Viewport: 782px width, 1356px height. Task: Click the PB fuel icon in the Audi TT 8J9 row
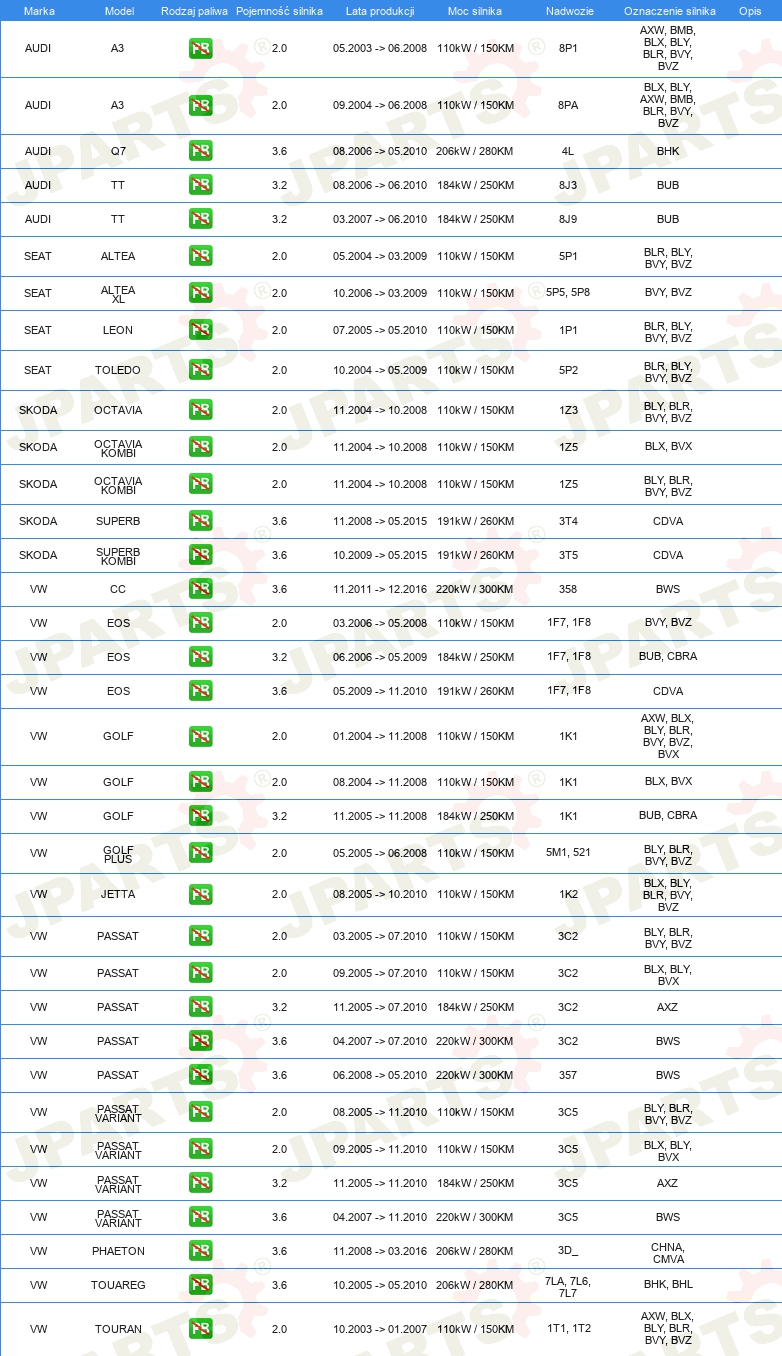[x=200, y=219]
